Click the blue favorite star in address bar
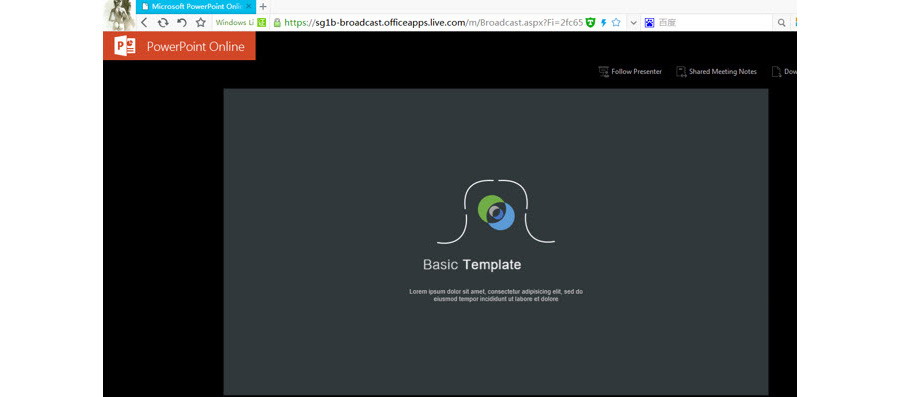This screenshot has width=900, height=397. click(616, 22)
